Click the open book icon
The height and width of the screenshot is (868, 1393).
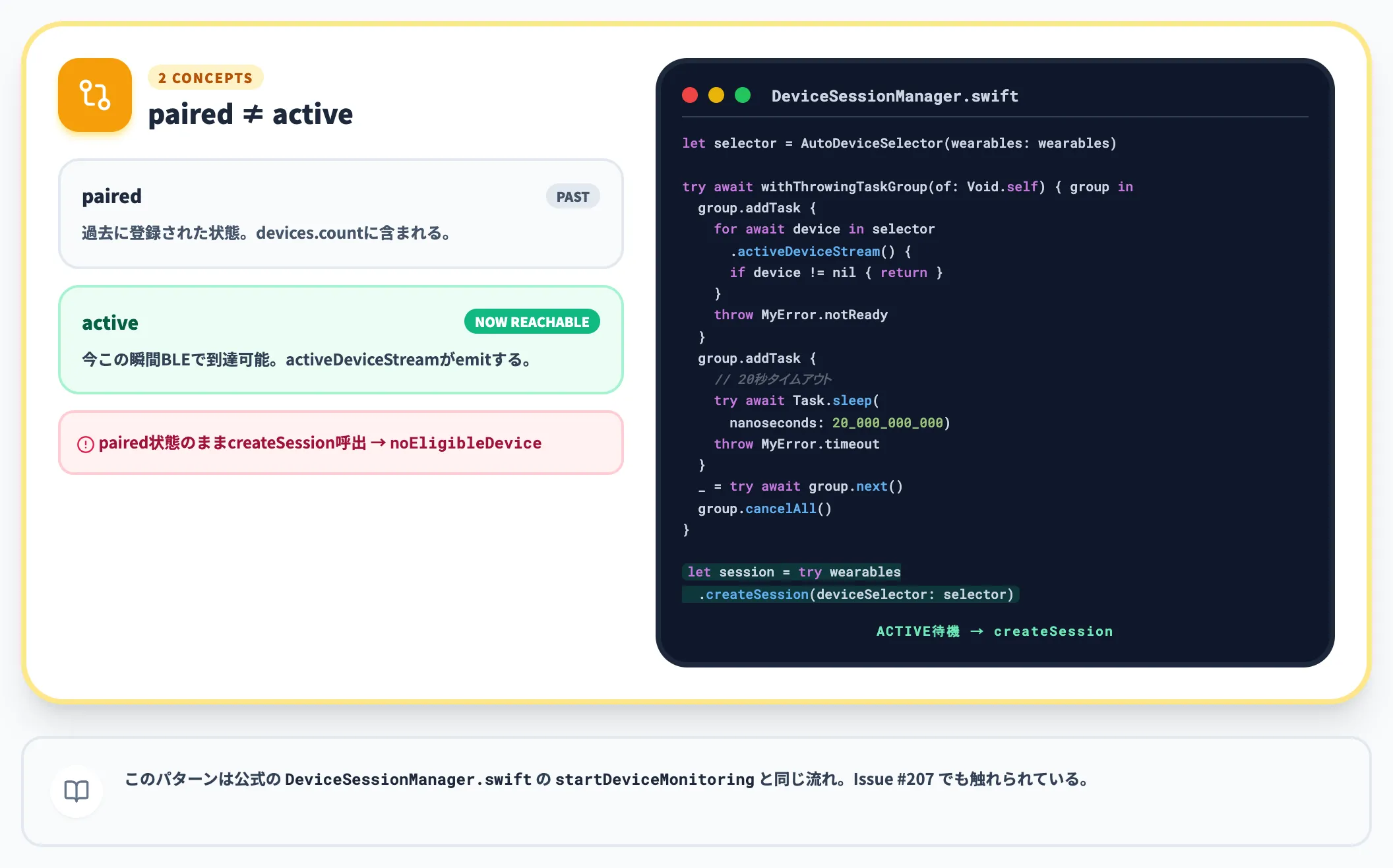(77, 791)
